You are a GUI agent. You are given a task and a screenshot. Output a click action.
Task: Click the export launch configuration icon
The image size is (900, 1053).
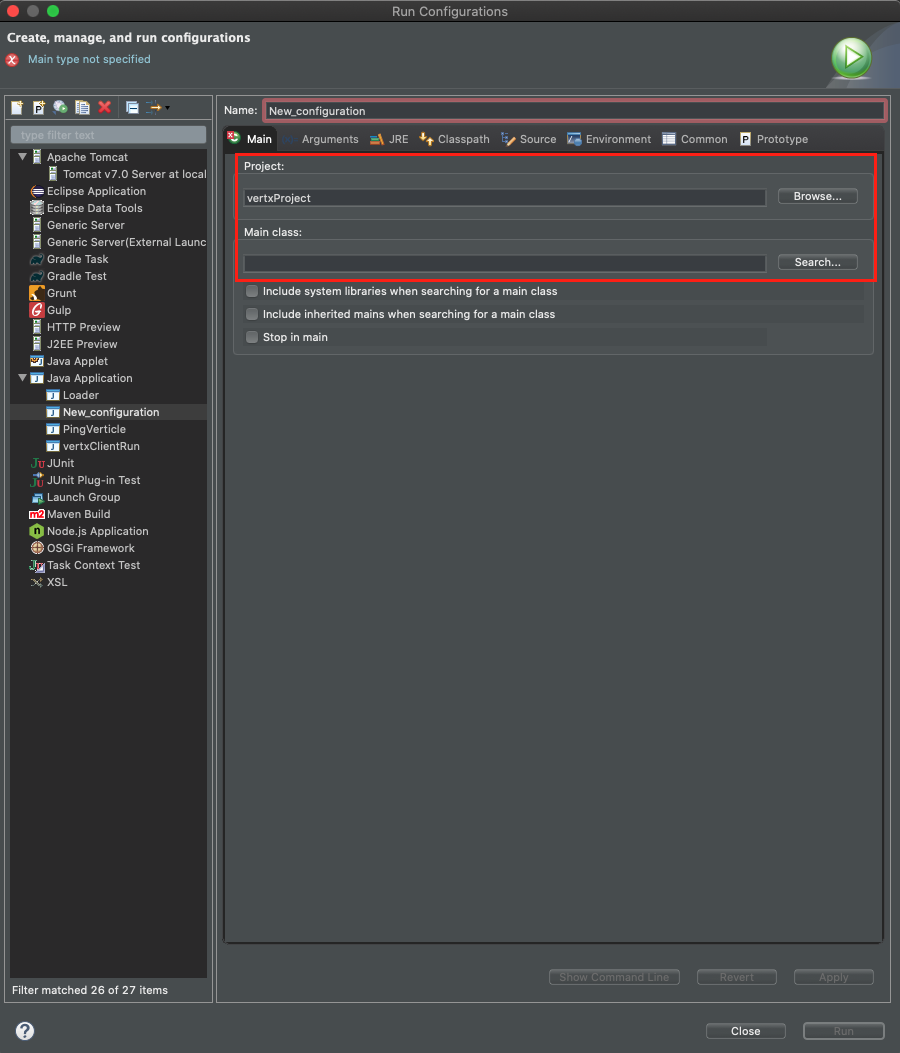pyautogui.click(x=60, y=107)
